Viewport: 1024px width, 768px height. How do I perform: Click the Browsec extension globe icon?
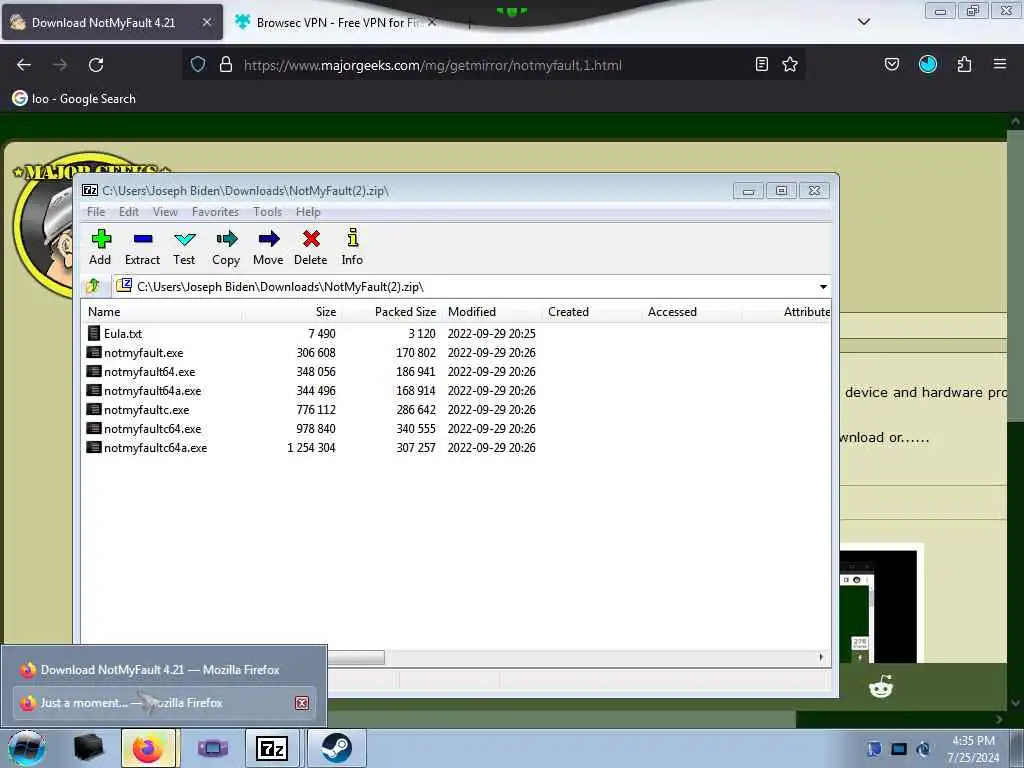coord(928,64)
